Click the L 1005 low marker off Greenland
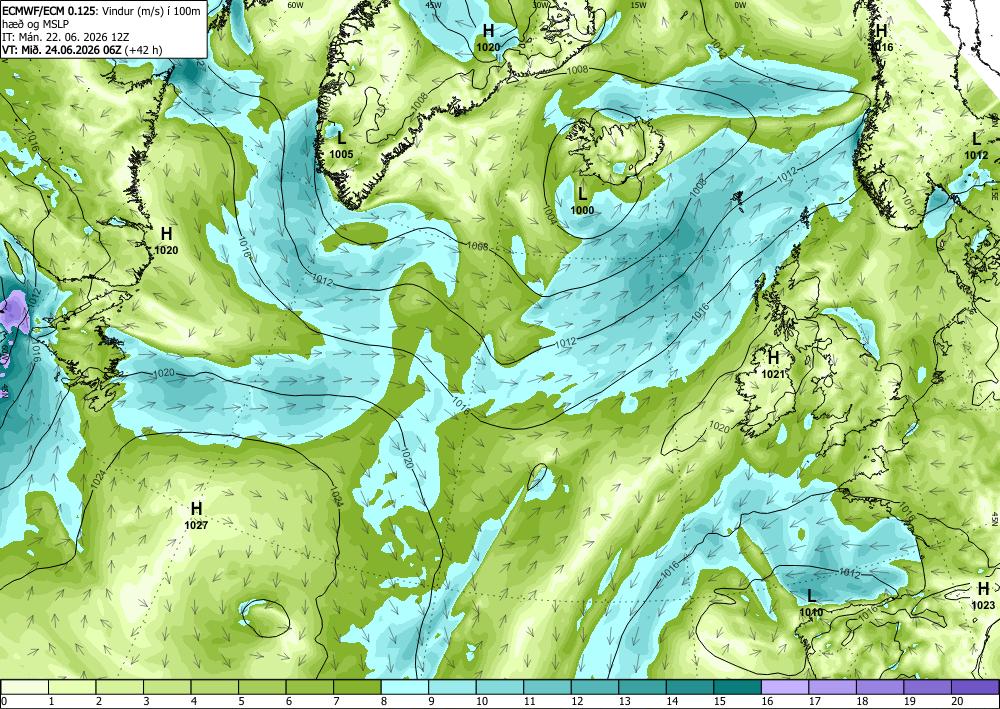Viewport: 1000px width, 709px height. point(341,144)
